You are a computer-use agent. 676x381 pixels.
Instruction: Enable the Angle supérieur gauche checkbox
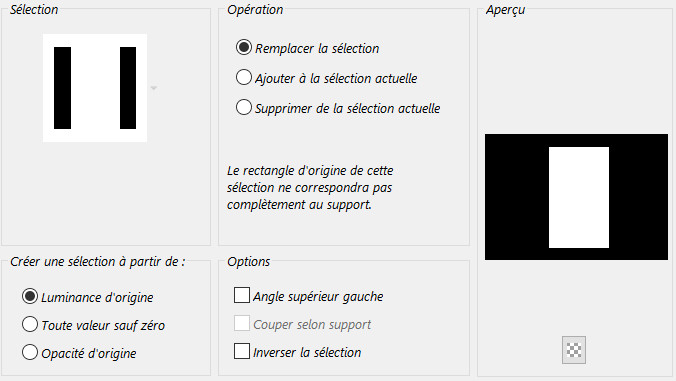pos(241,295)
